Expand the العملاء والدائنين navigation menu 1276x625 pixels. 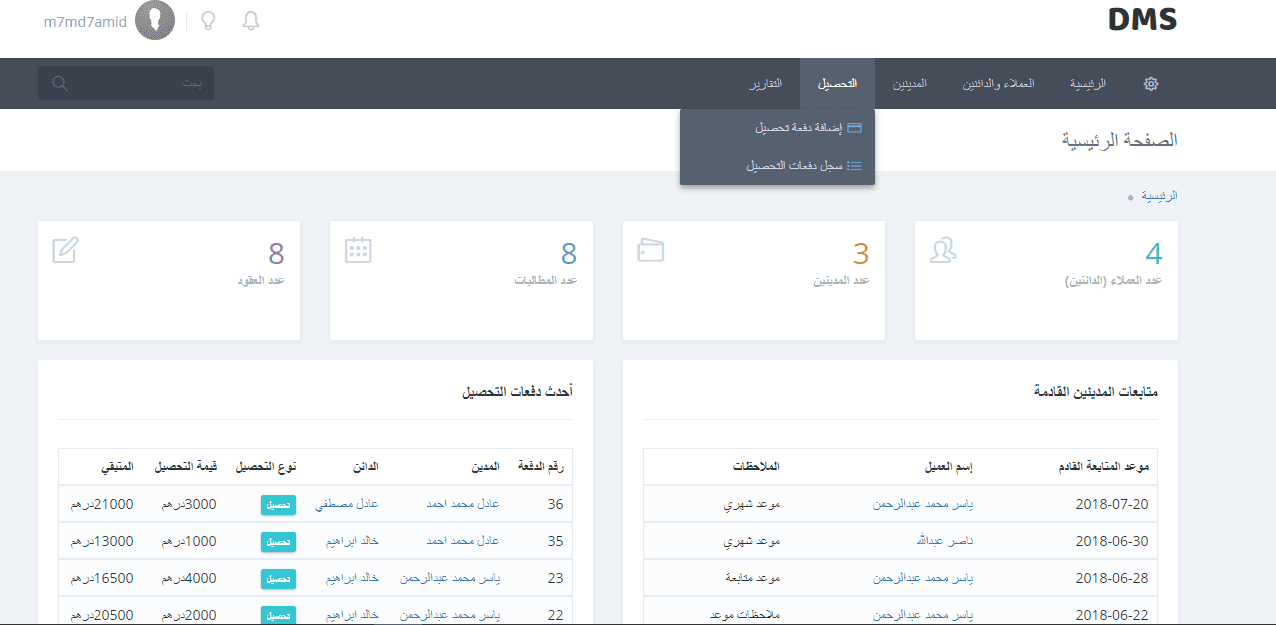click(x=998, y=84)
